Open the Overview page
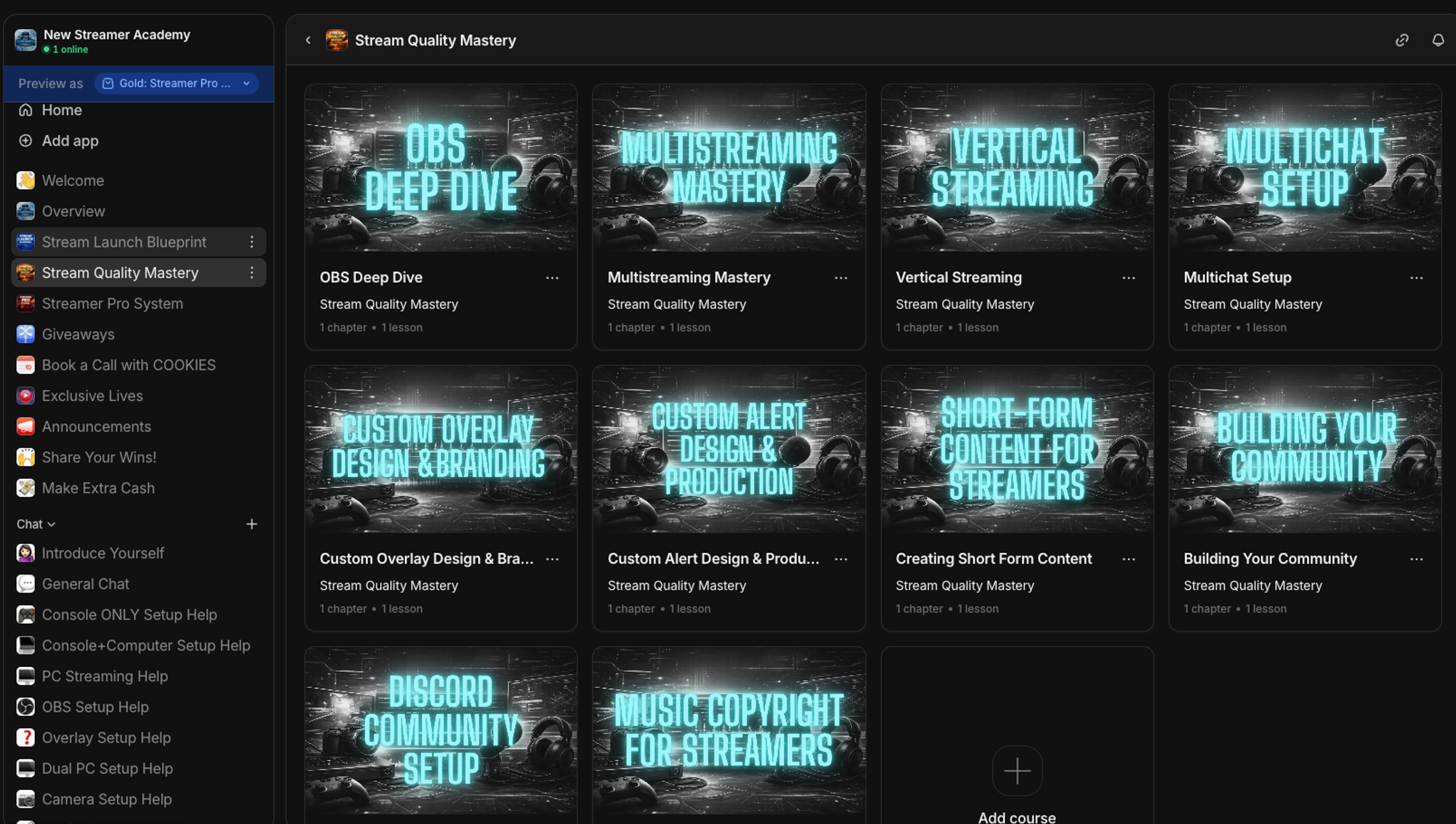This screenshot has width=1456, height=824. pos(138,212)
